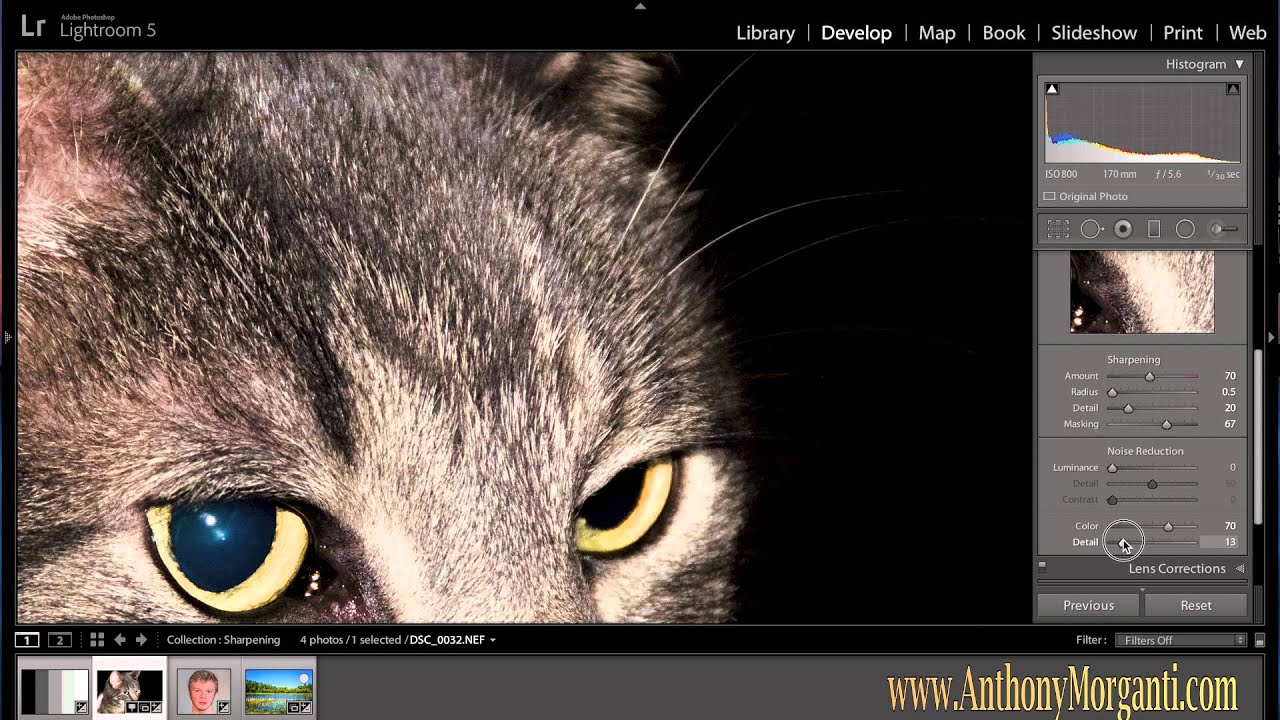Select the grayscale stripes filmstrip thumbnail
This screenshot has width=1280, height=720.
pyautogui.click(x=55, y=692)
